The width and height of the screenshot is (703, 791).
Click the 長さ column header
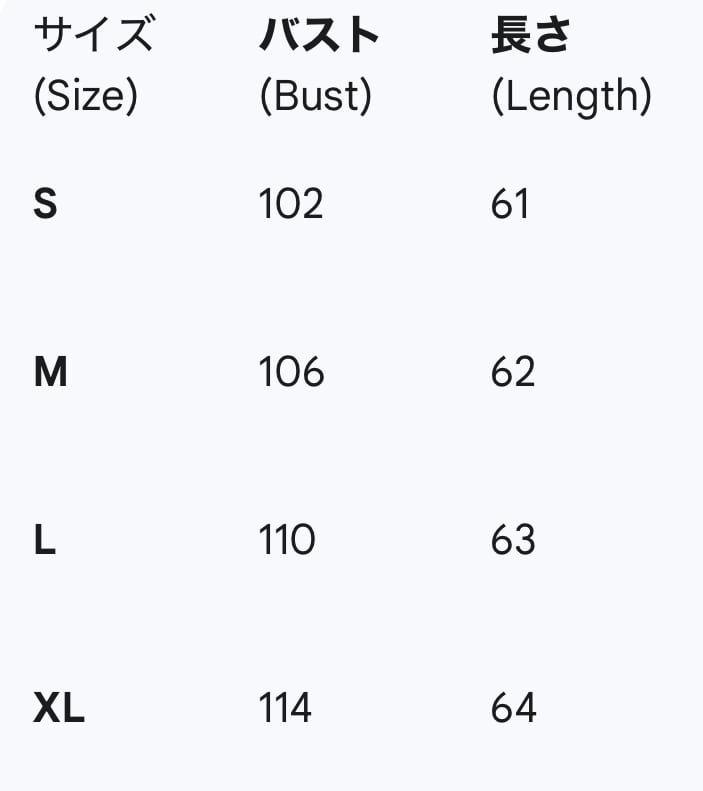531,37
